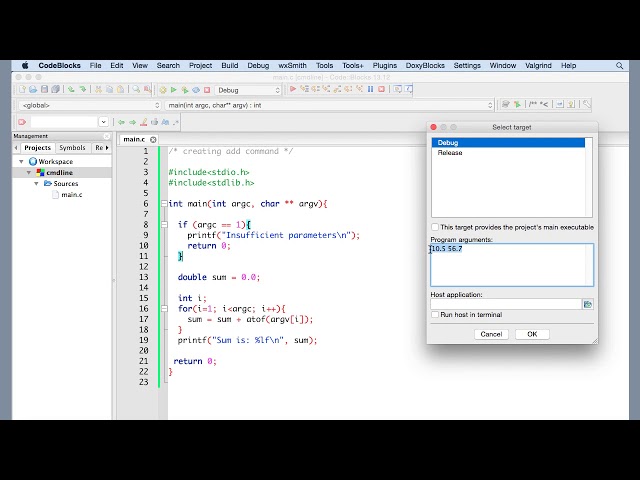Collapse the Sources folder node
This screenshot has width=640, height=480.
click(36, 184)
